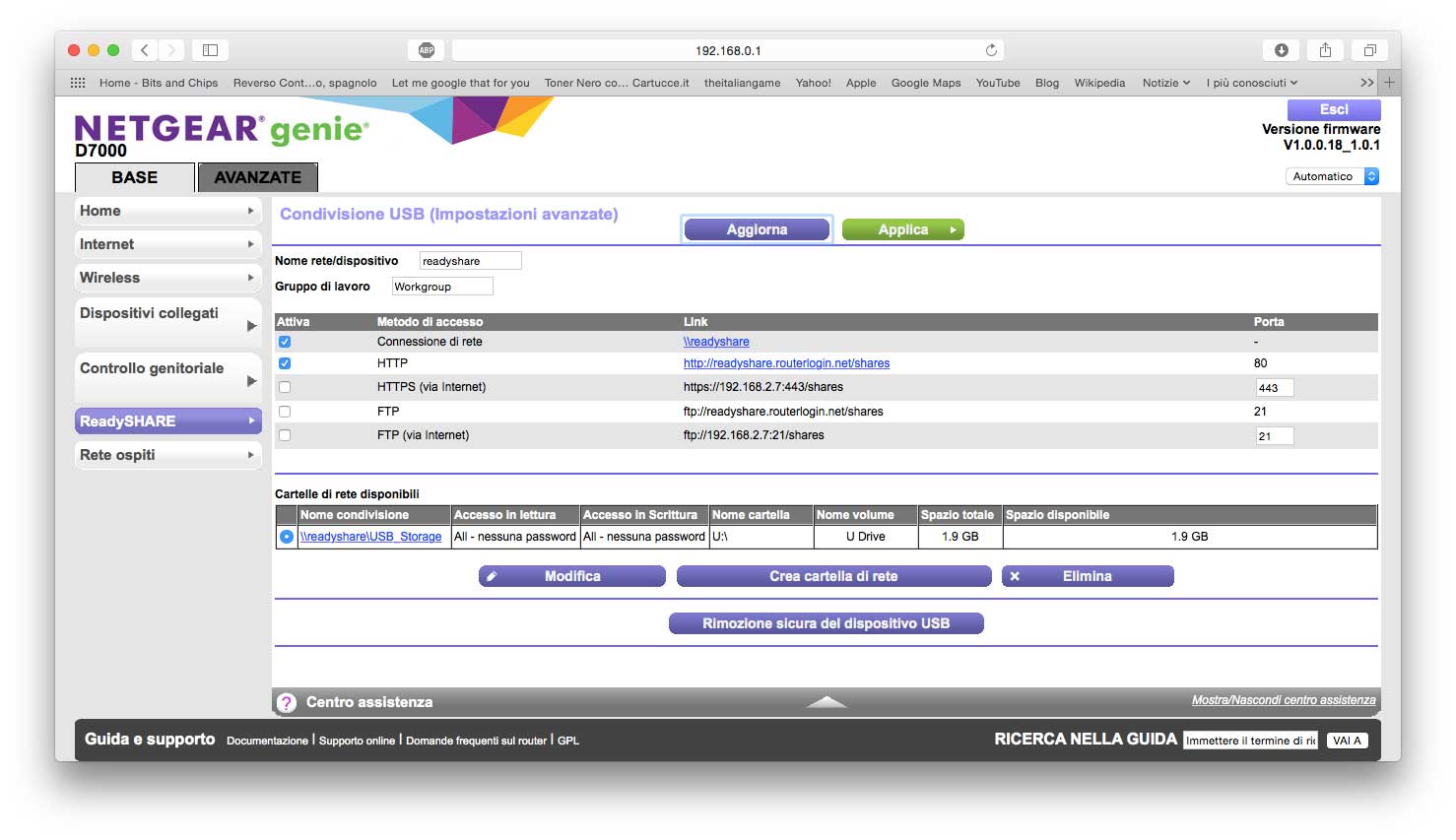Image resolution: width=1456 pixels, height=840 pixels.
Task: Click Rimozione sicura del dispositivo USB
Action: point(826,623)
